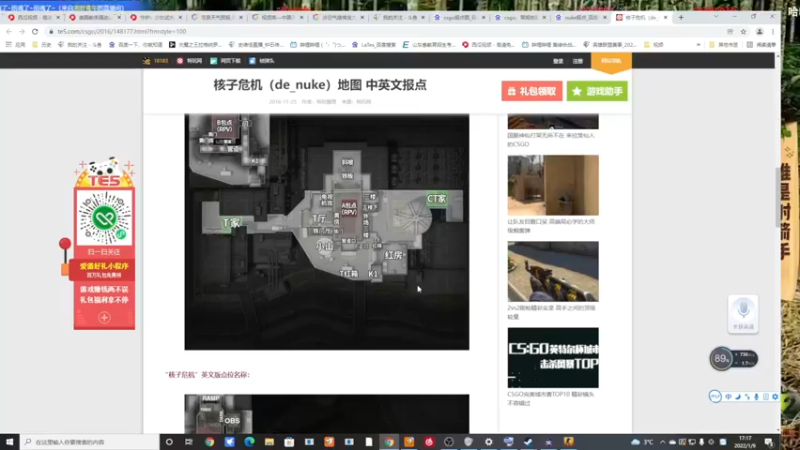Open the LaTeX bookmark in bookmarks bar
This screenshot has width=800, height=450.
(373, 45)
